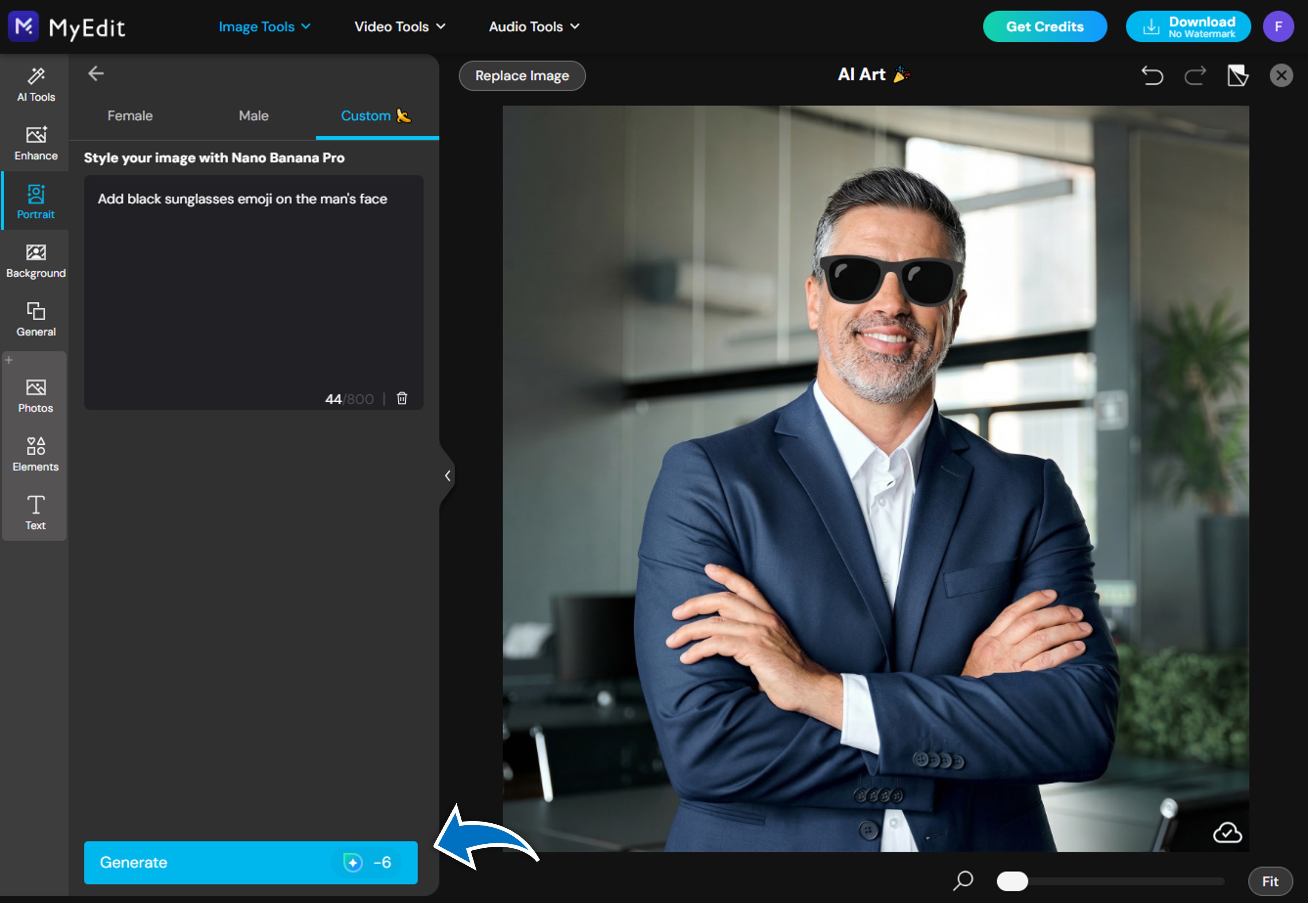Click the back arrow in panel

click(96, 73)
